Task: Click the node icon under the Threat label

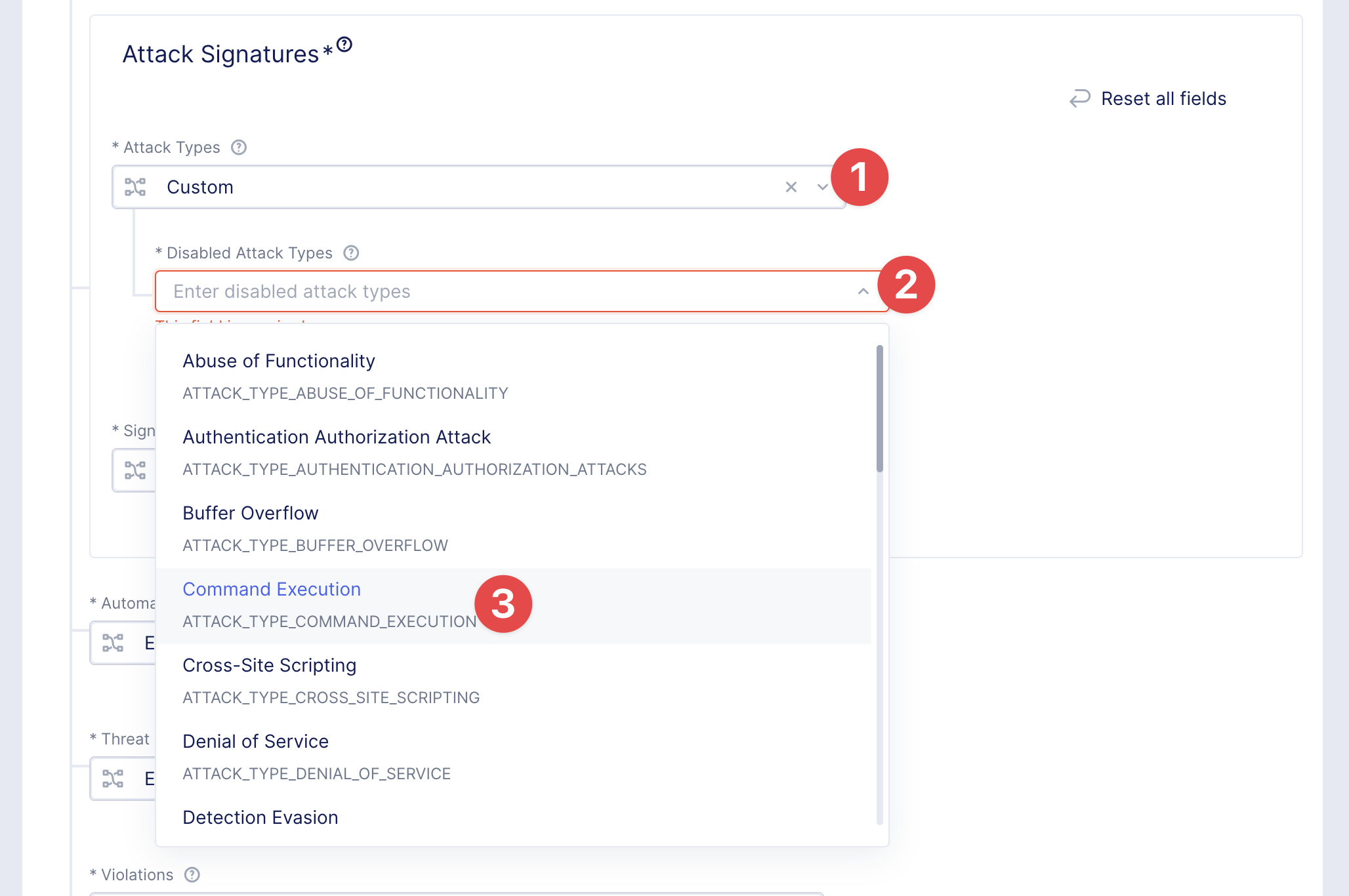Action: pyautogui.click(x=113, y=779)
